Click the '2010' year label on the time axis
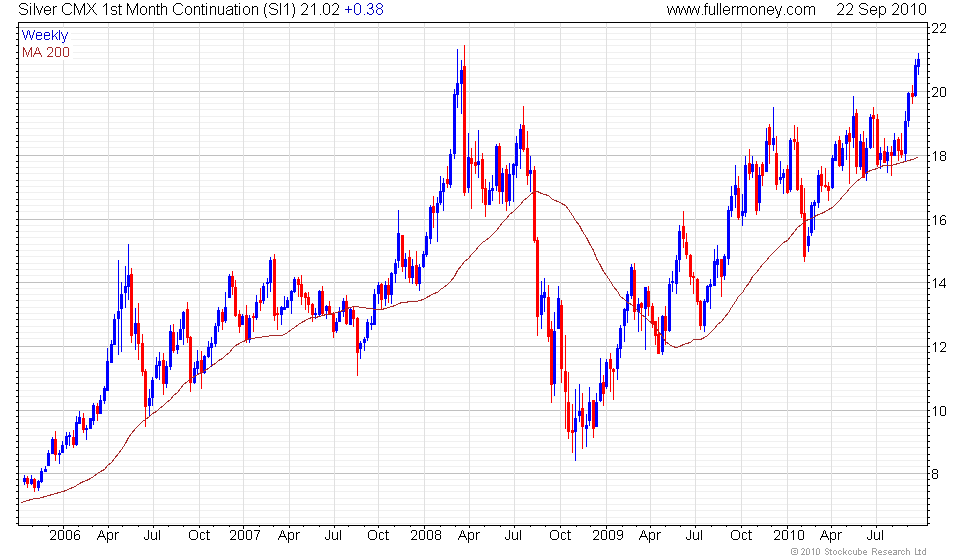980x560 pixels. point(789,536)
